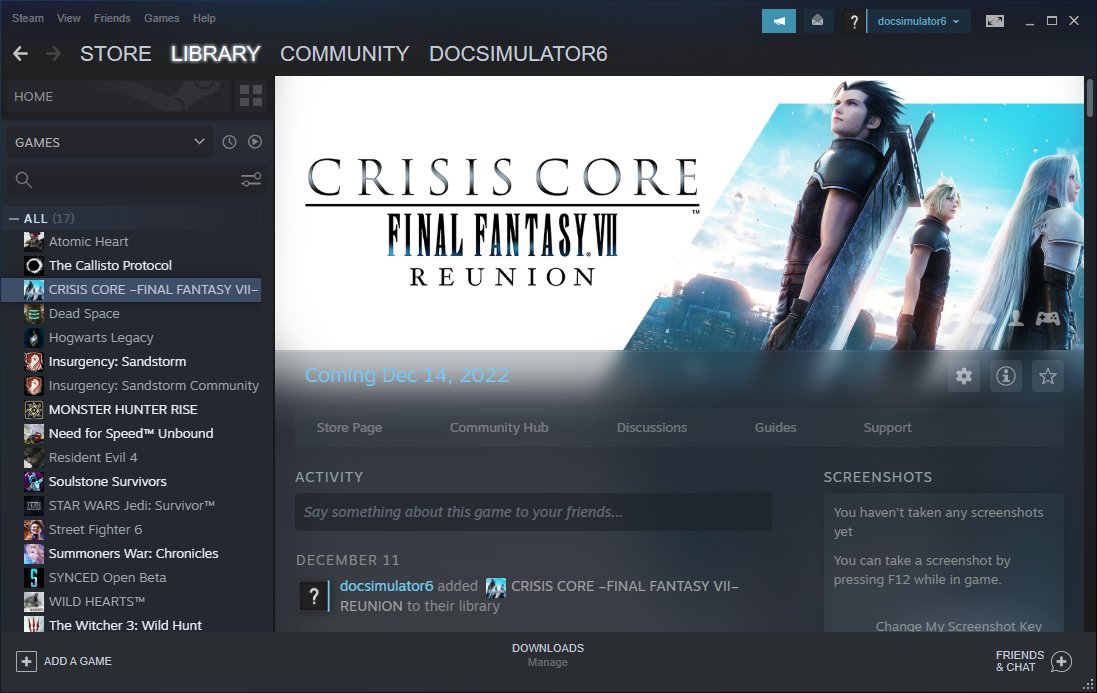Click the Add a Game plus icon
Viewport: 1097px width, 693px height.
point(26,661)
